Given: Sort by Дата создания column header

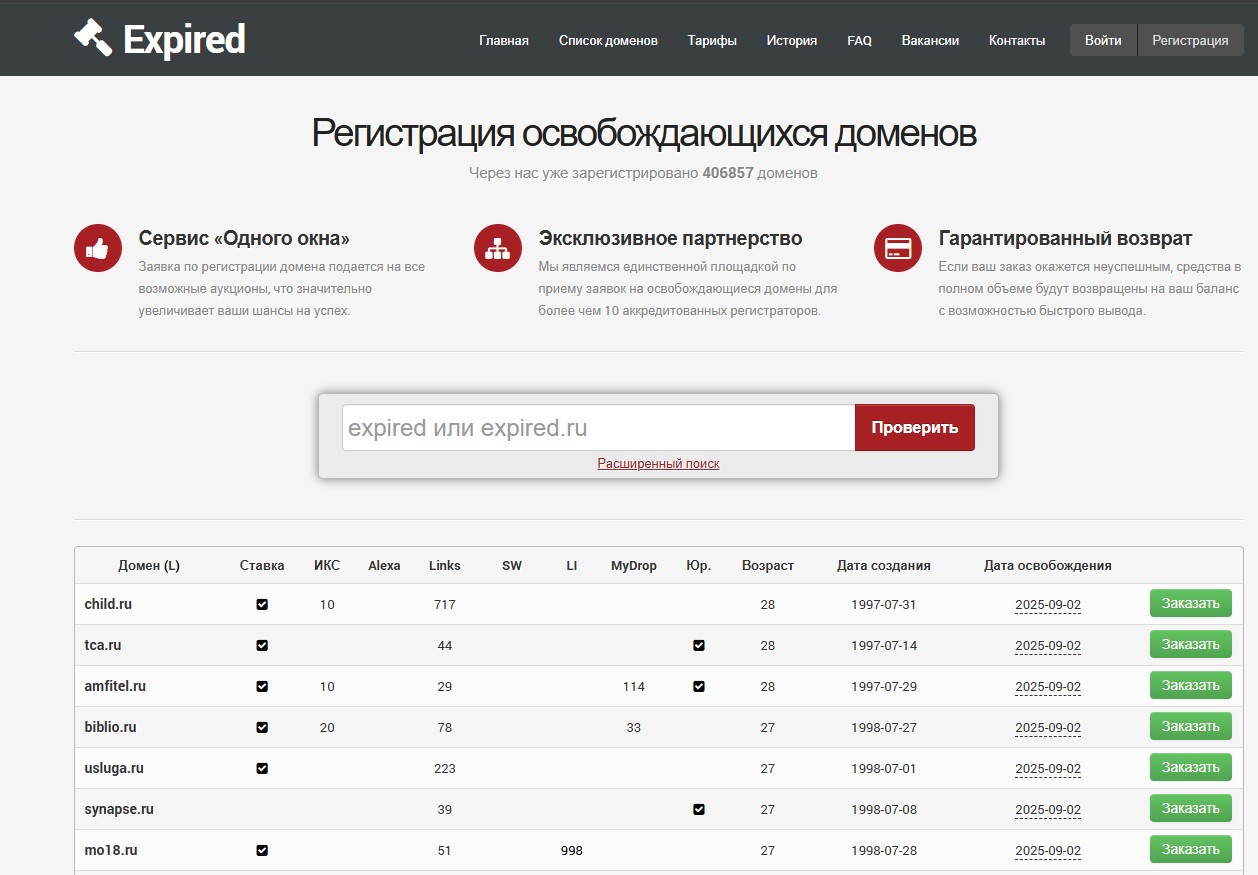Looking at the screenshot, I should (x=884, y=566).
